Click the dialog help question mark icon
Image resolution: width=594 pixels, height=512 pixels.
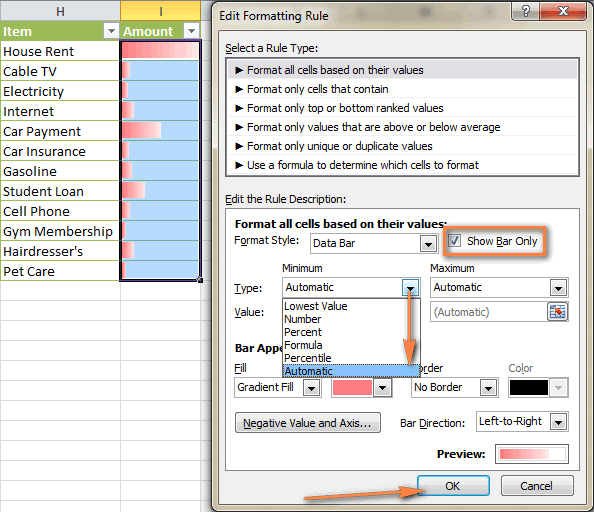pyautogui.click(x=525, y=11)
